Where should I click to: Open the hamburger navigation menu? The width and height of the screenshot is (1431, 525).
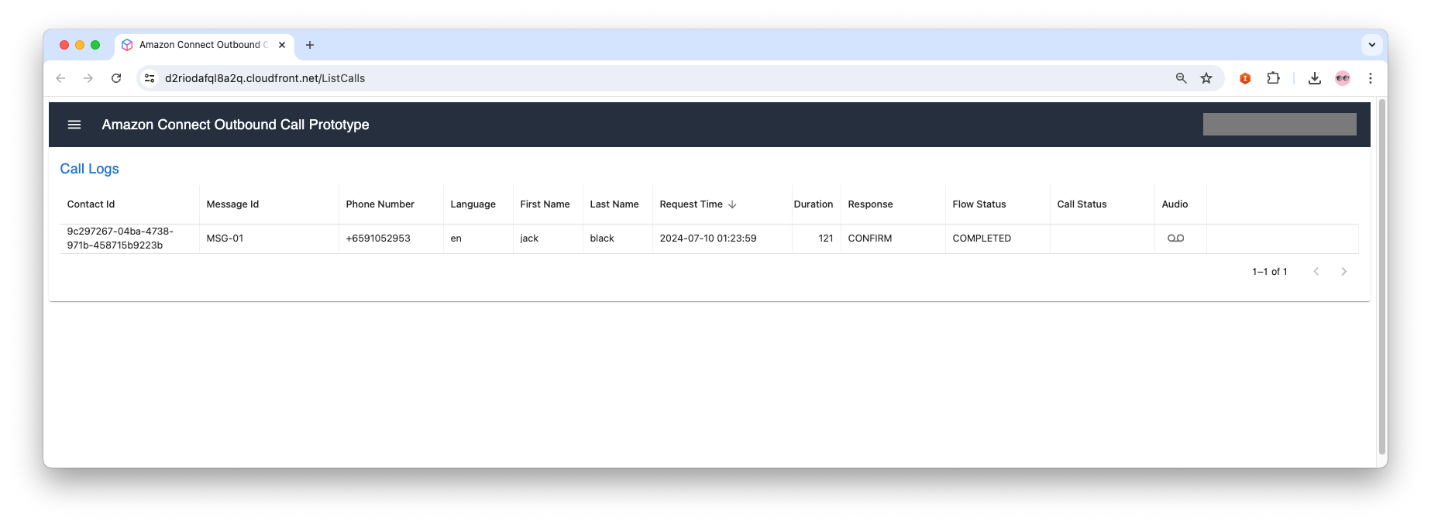coord(74,125)
